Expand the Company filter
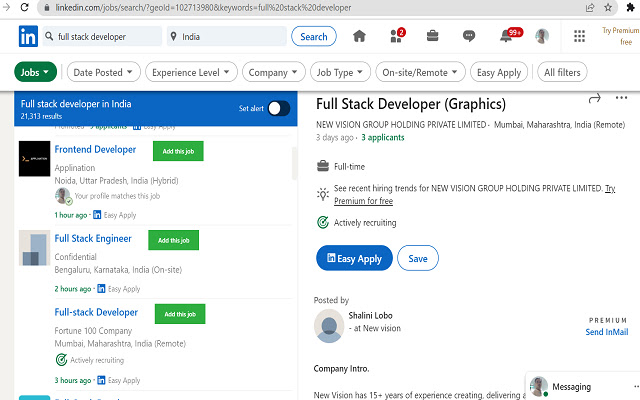This screenshot has width=640, height=400. click(273, 72)
